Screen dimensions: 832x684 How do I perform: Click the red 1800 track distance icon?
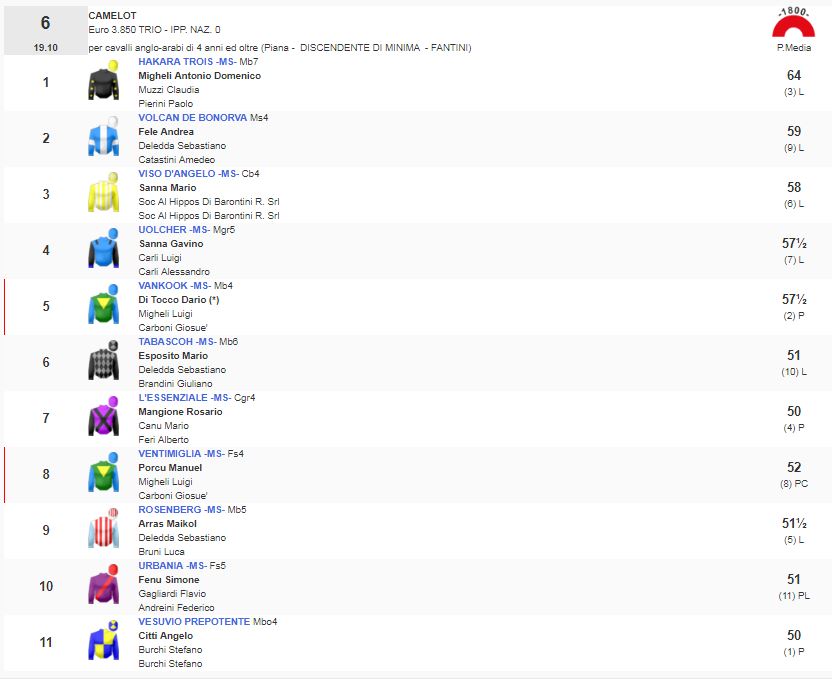pos(794,24)
